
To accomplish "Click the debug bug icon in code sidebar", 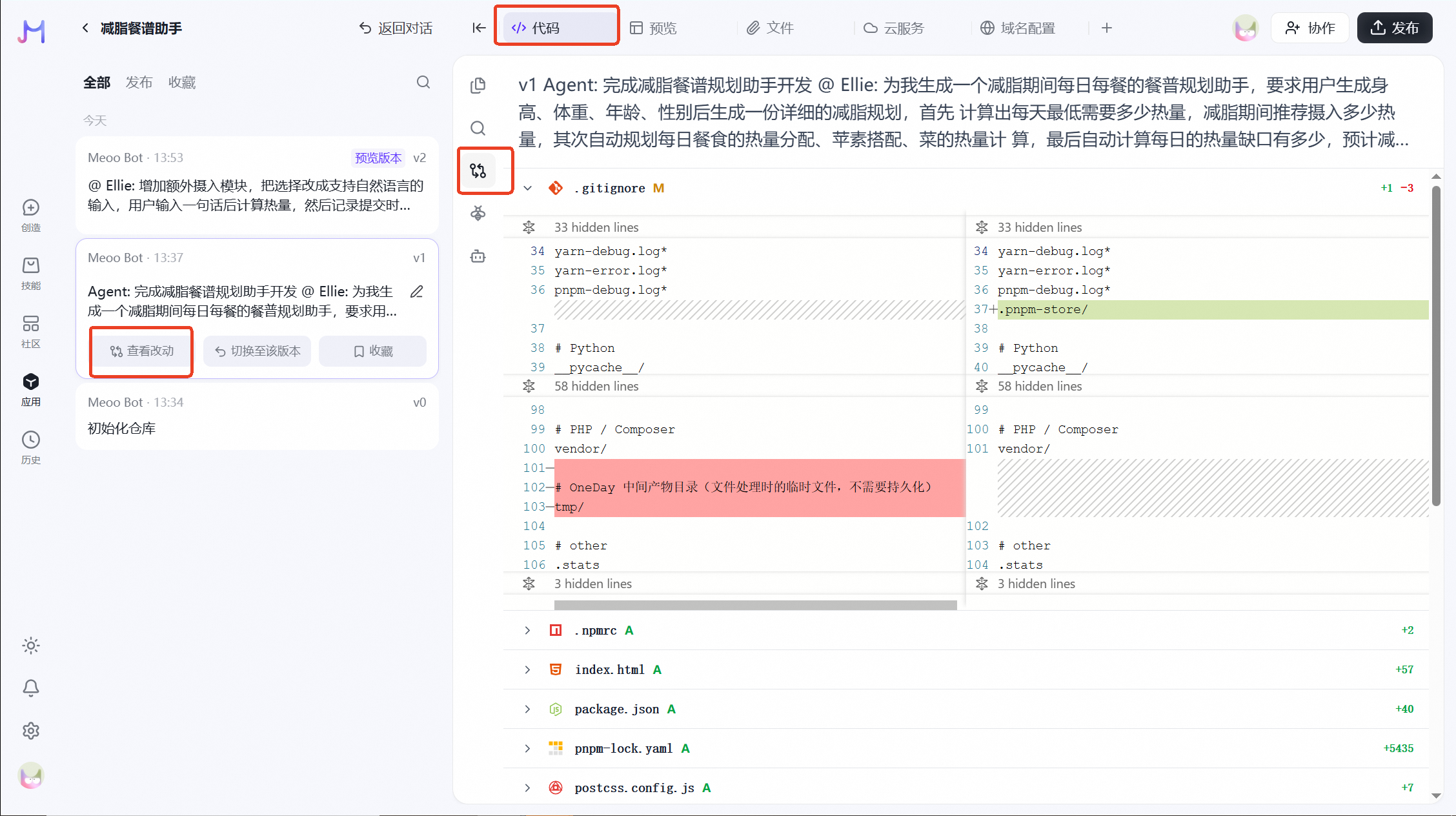I will 478,213.
